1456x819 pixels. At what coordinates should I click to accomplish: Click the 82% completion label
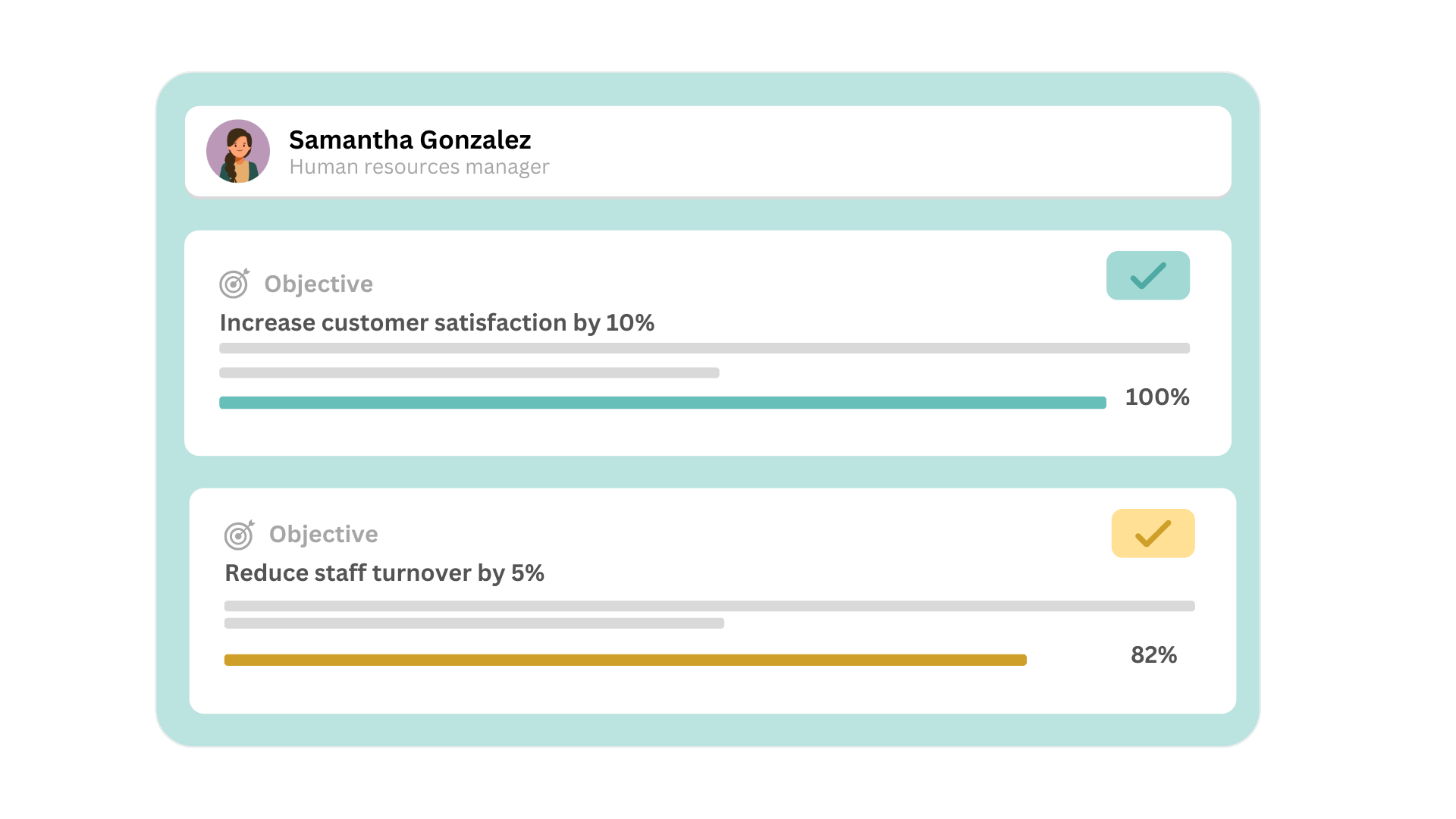coord(1153,655)
